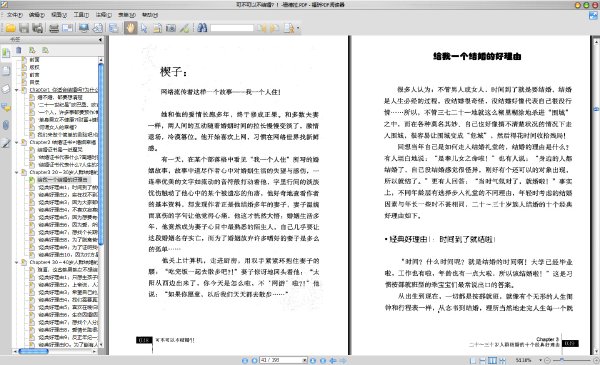The width and height of the screenshot is (600, 365).
Task: Click the toolbar search text field
Action: coord(232,28)
